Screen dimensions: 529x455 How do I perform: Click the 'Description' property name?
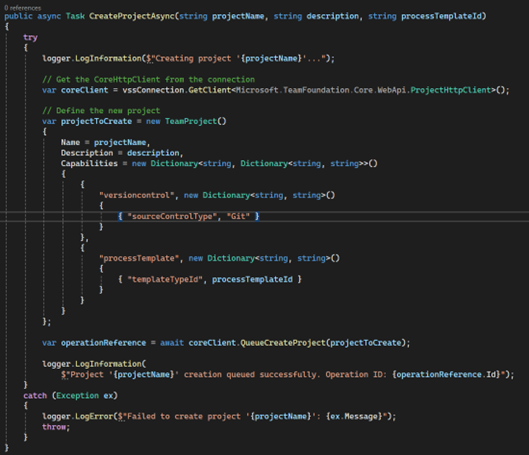click(87, 153)
